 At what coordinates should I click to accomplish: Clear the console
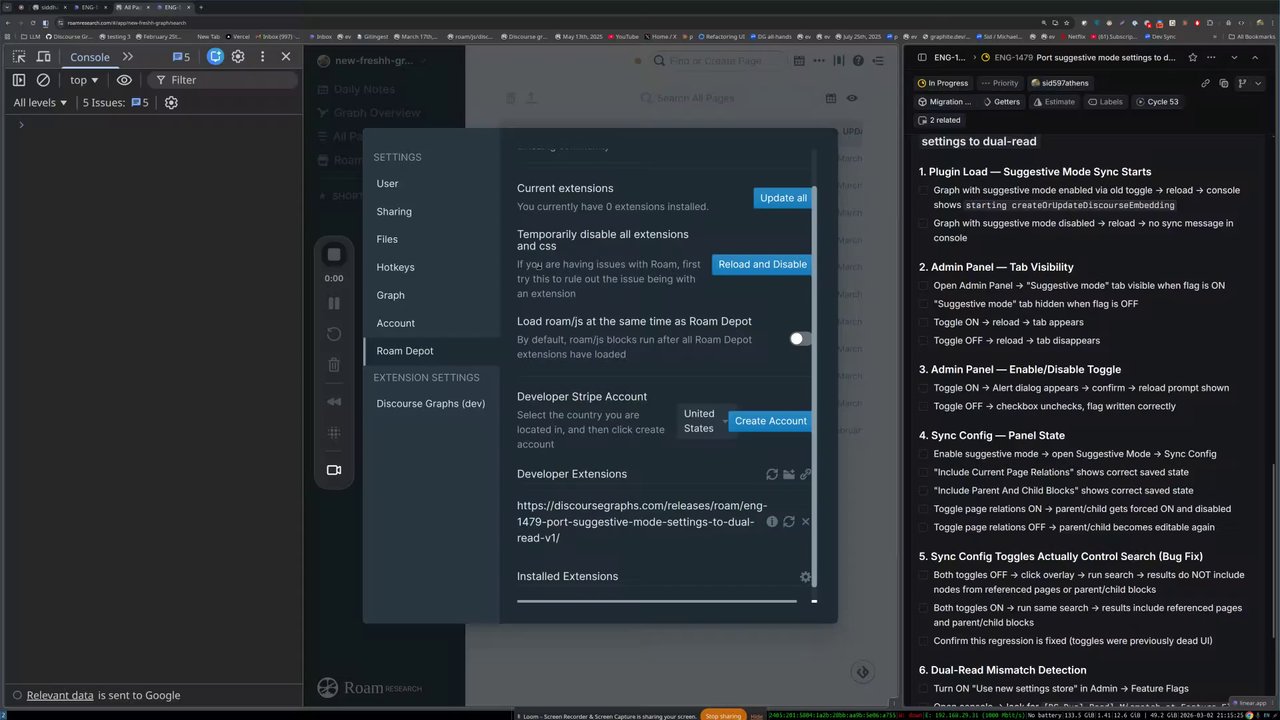tap(43, 80)
